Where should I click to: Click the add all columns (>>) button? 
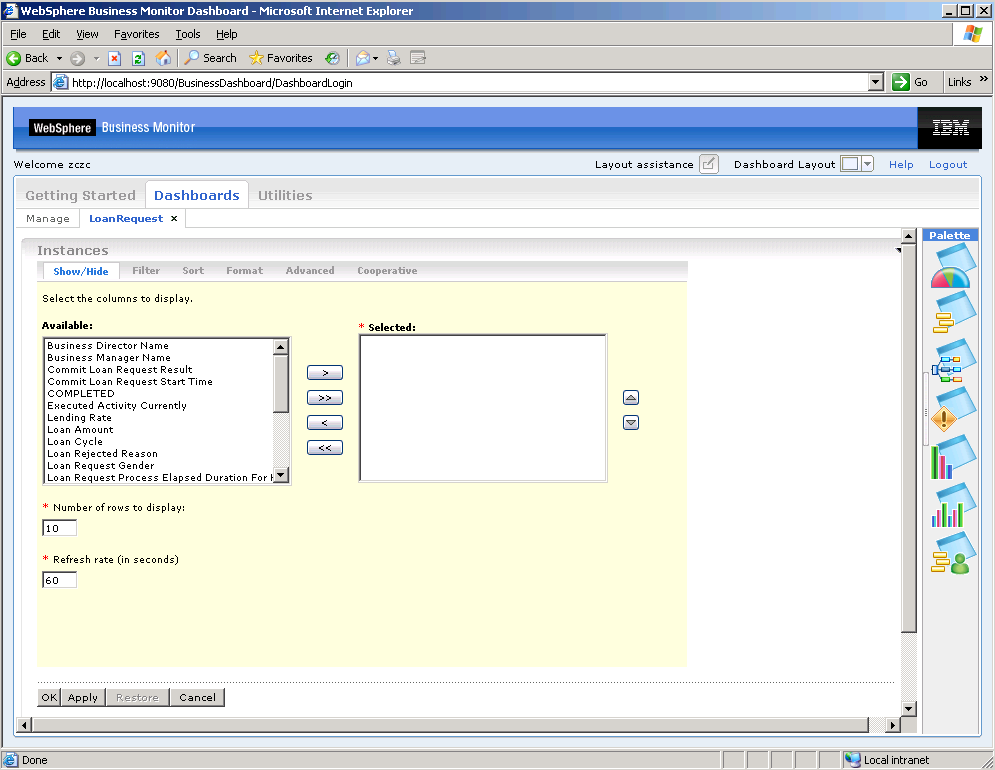point(325,398)
